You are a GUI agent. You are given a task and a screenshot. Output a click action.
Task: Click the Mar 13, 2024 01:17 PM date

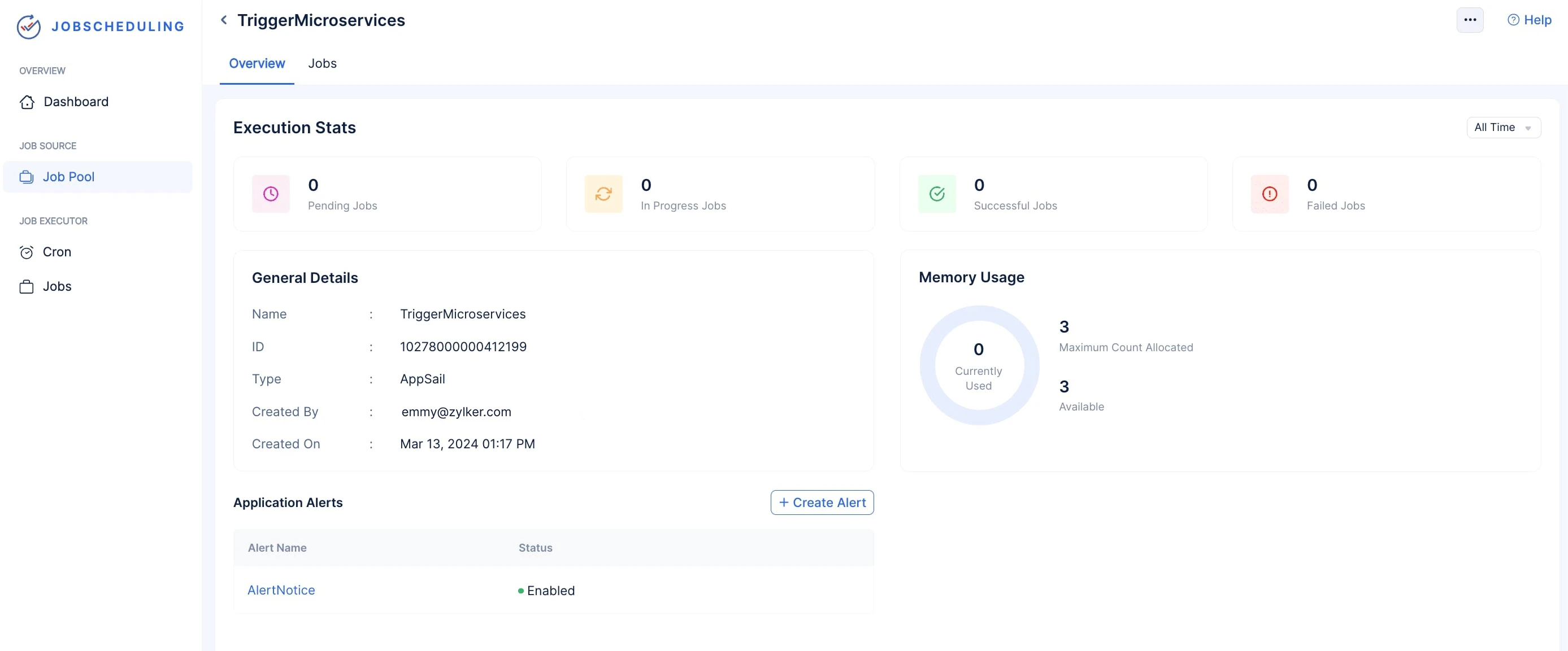(x=467, y=444)
